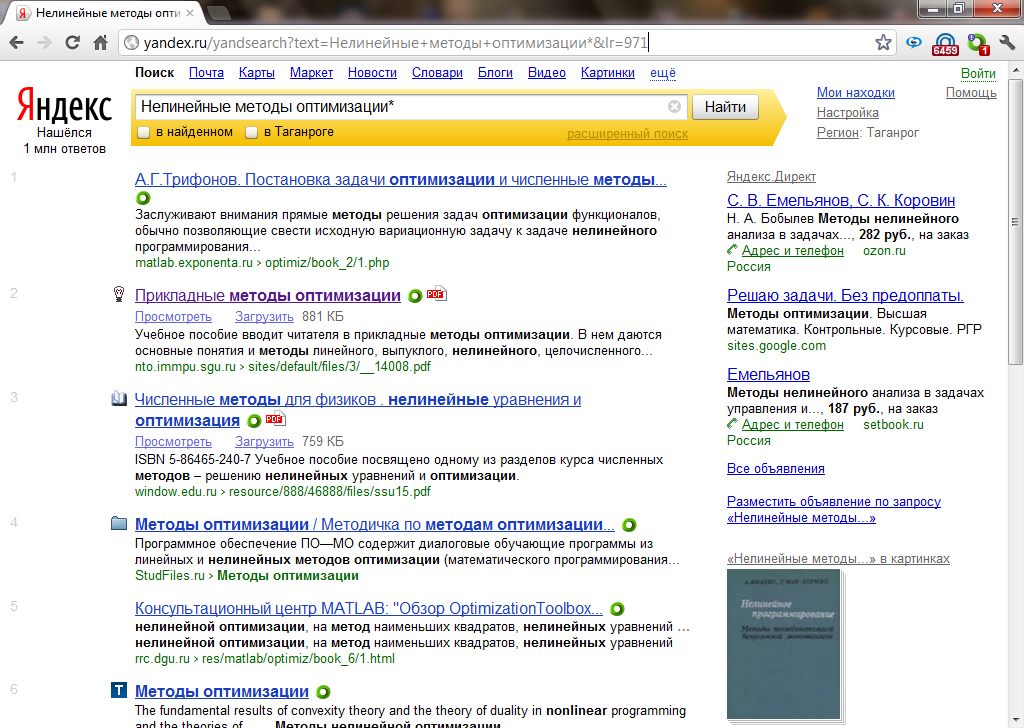Click Просмотреть under the 881 КБ result
The image size is (1024, 728).
point(173,317)
